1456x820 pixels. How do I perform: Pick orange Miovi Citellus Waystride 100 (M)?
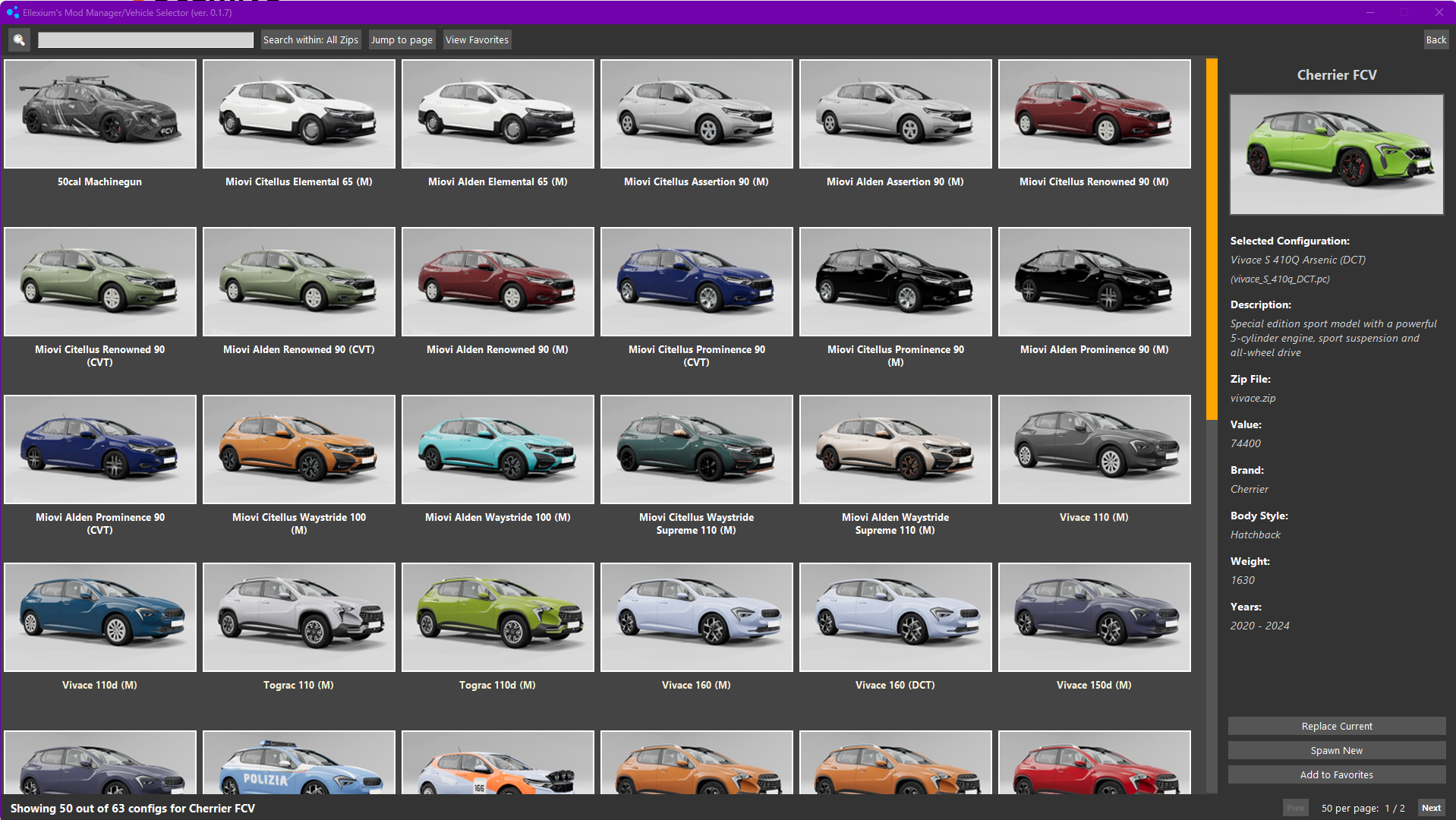point(299,449)
